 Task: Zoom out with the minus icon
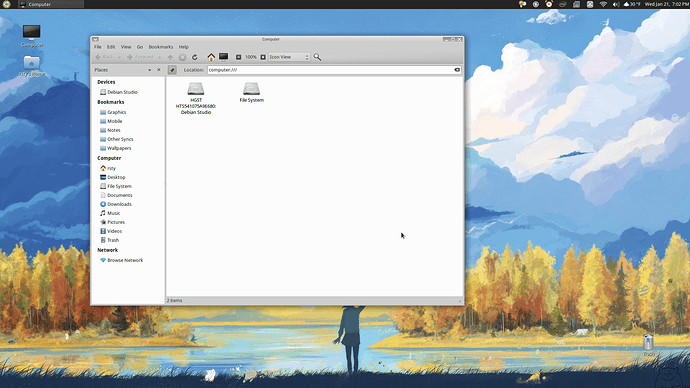239,57
